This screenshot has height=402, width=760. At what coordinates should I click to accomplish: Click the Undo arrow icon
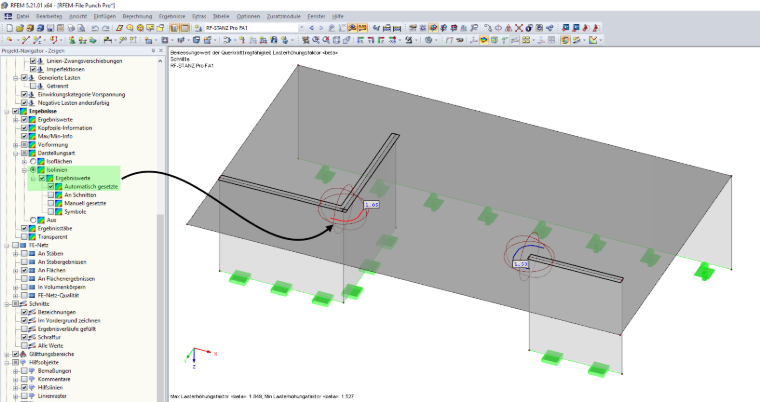coord(95,28)
